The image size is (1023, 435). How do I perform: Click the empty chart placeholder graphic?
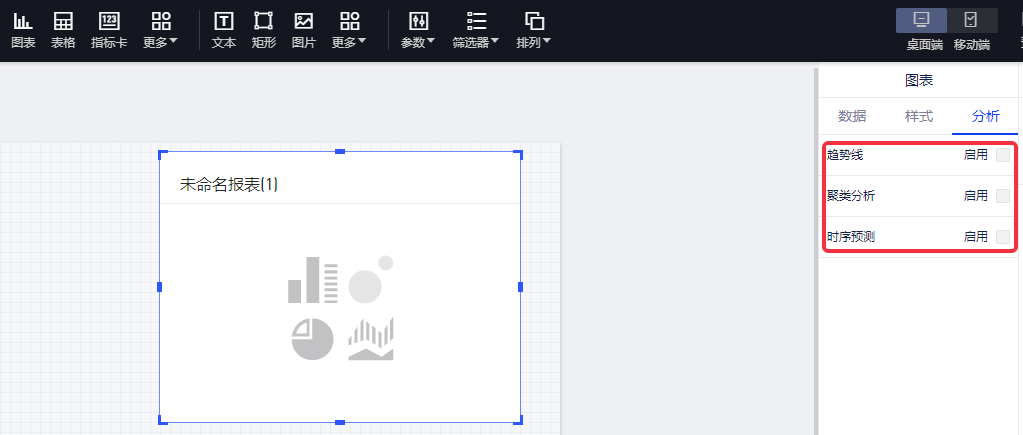click(x=340, y=308)
